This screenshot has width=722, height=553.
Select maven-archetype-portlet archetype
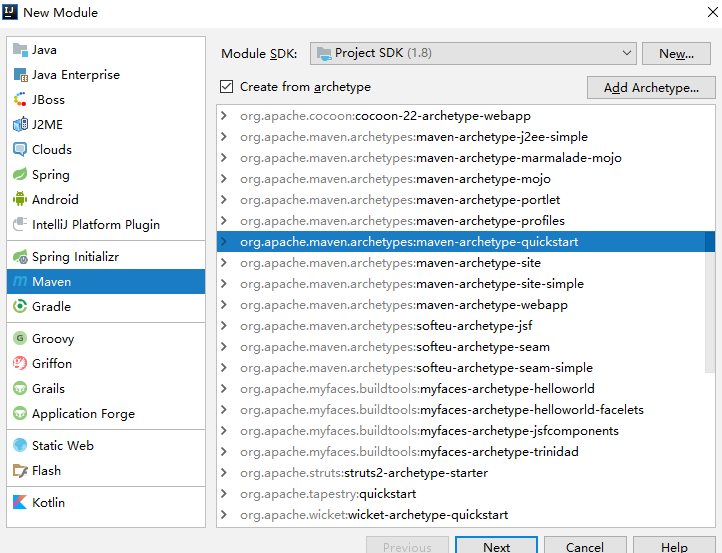click(x=460, y=200)
